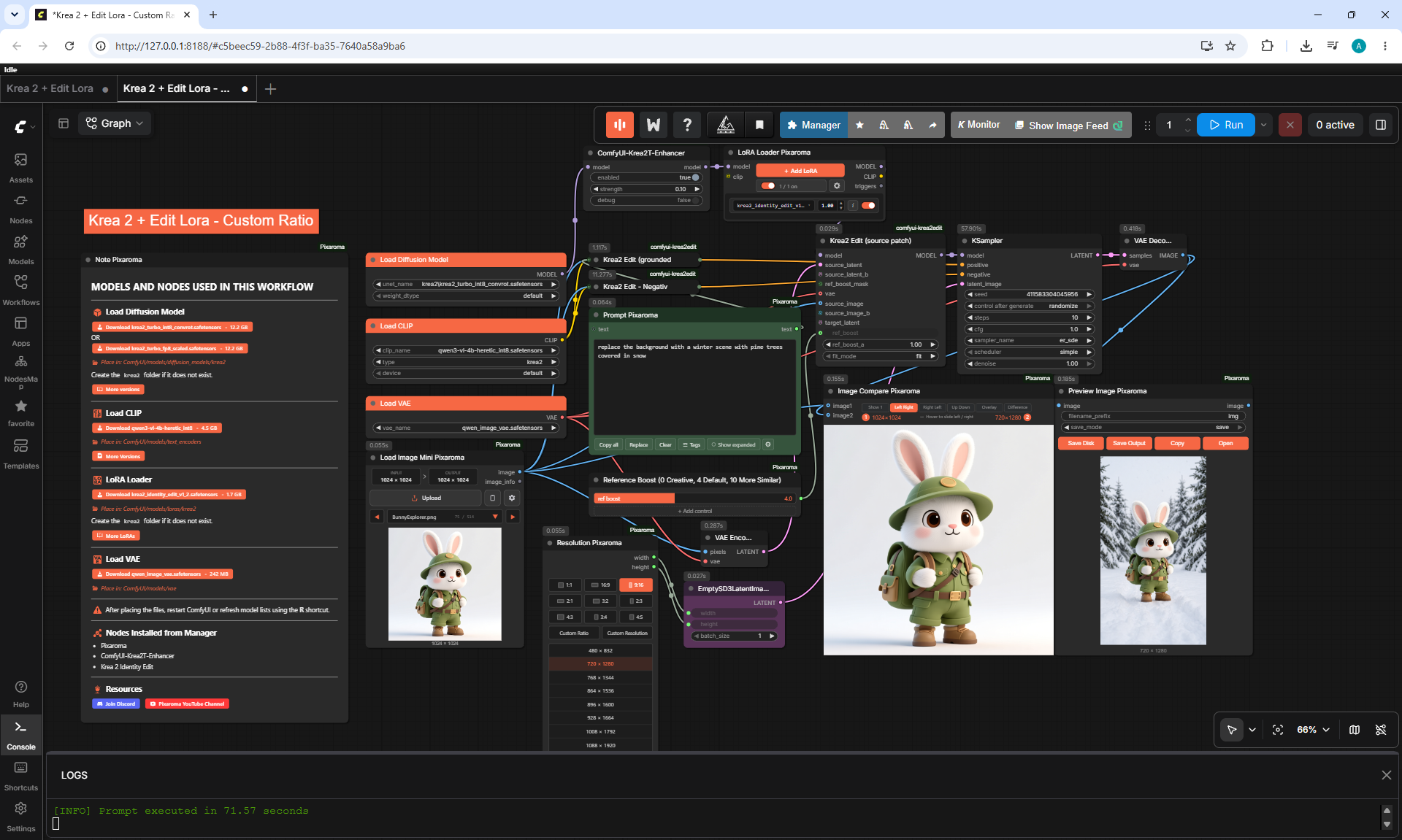
Task: Open the Apps sidebar panel
Action: click(x=20, y=331)
